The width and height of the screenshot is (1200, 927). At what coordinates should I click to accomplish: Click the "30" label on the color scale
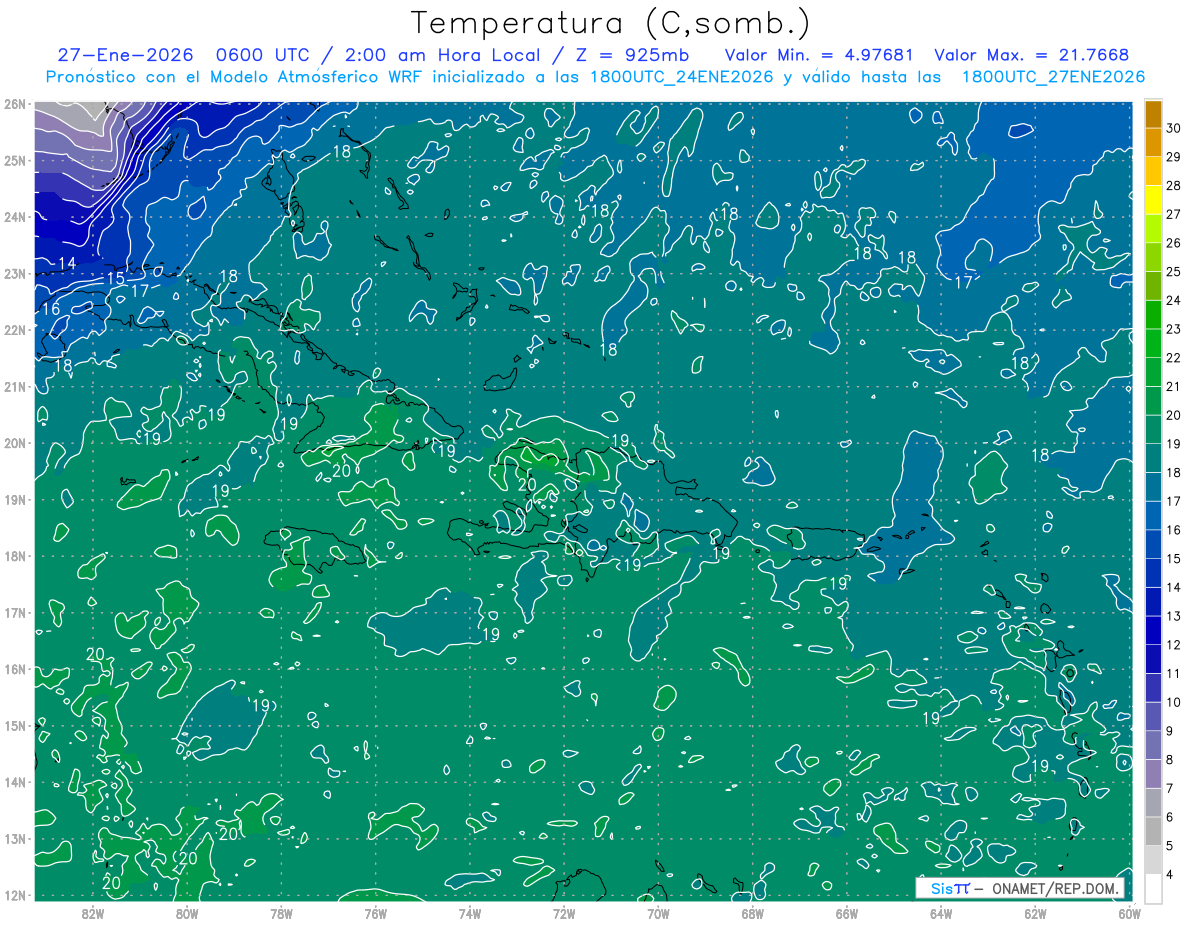tap(1174, 128)
